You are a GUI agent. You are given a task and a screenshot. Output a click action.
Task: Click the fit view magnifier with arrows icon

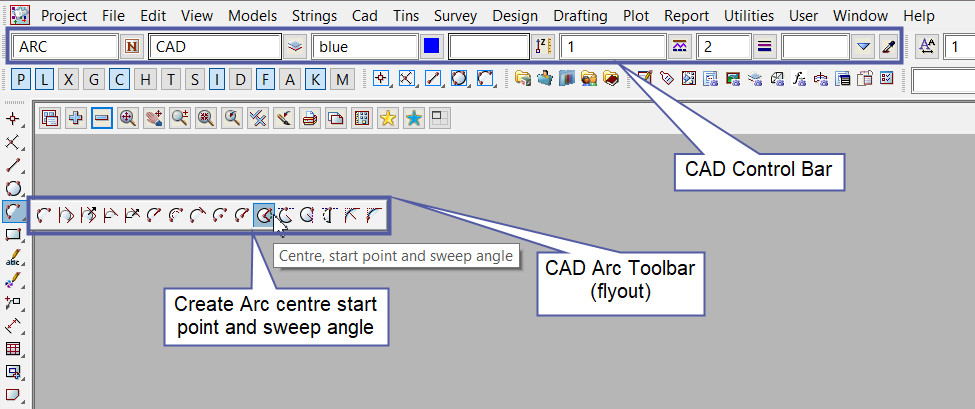(x=128, y=118)
